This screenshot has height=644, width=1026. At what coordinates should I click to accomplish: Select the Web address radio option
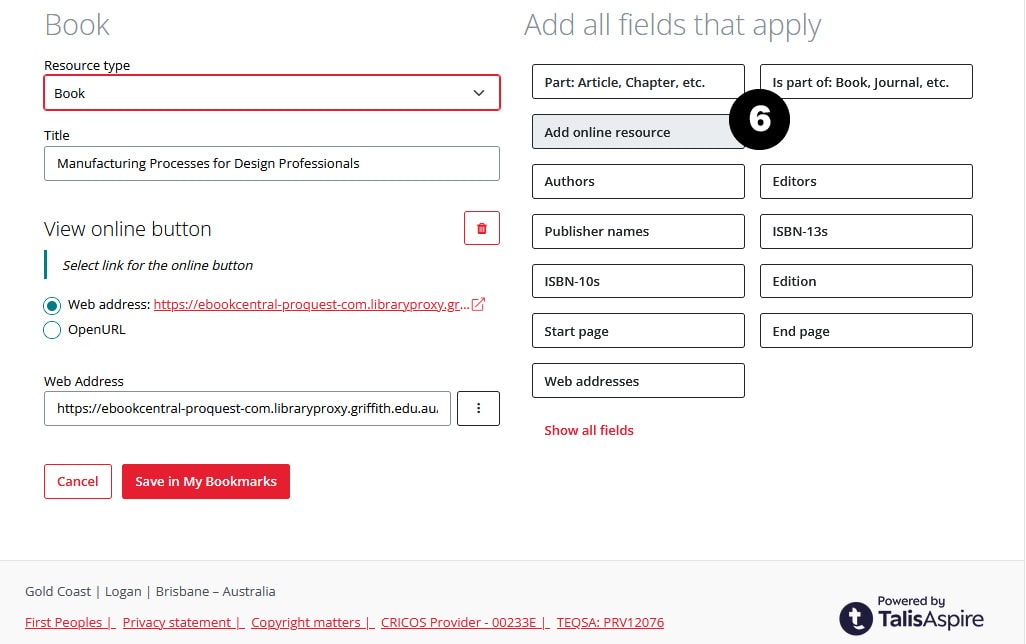[52, 305]
